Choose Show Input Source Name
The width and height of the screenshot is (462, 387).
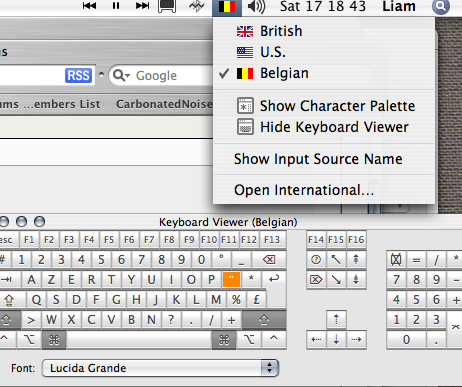(x=324, y=159)
